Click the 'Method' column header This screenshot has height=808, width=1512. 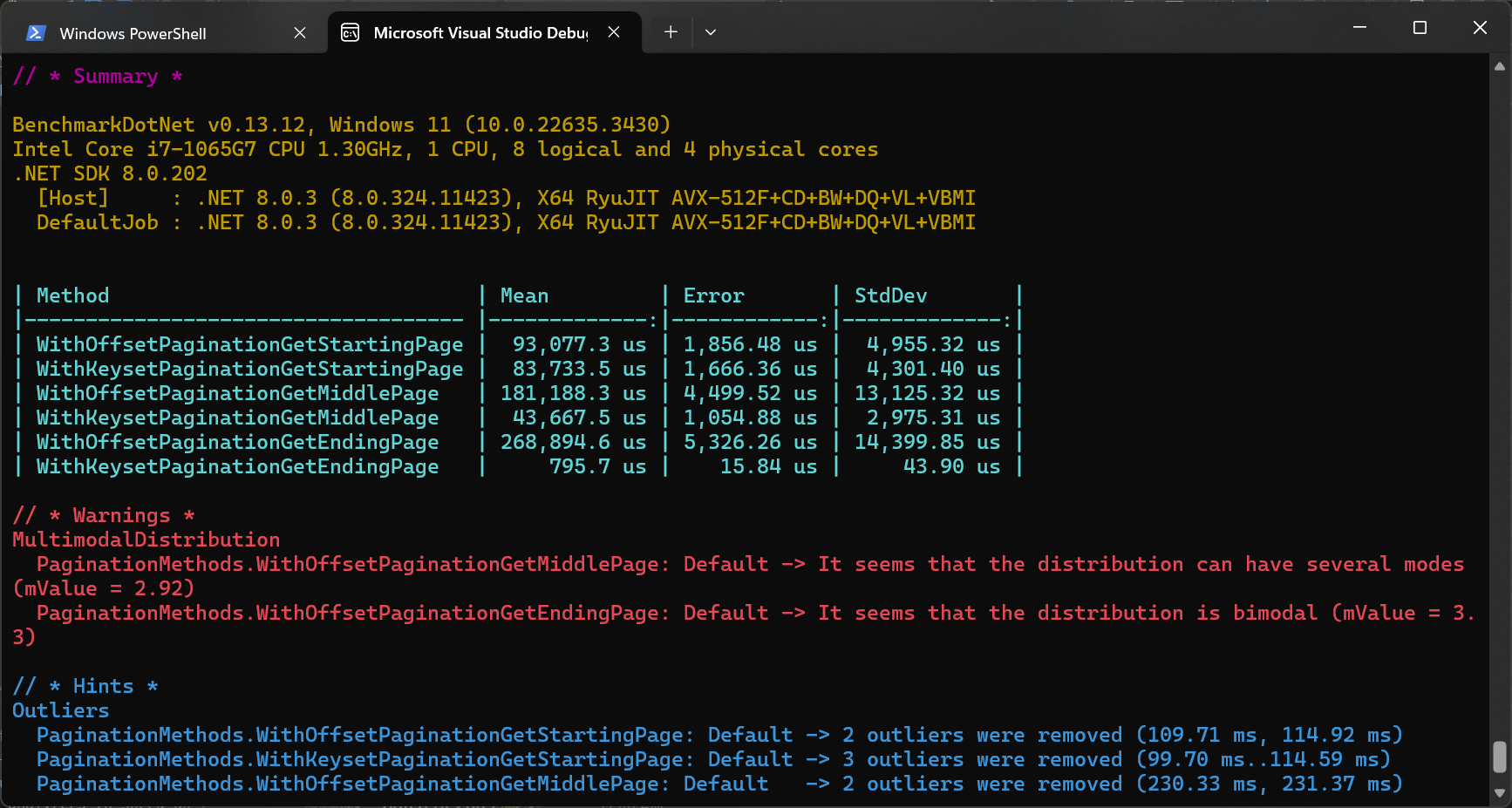tap(73, 296)
